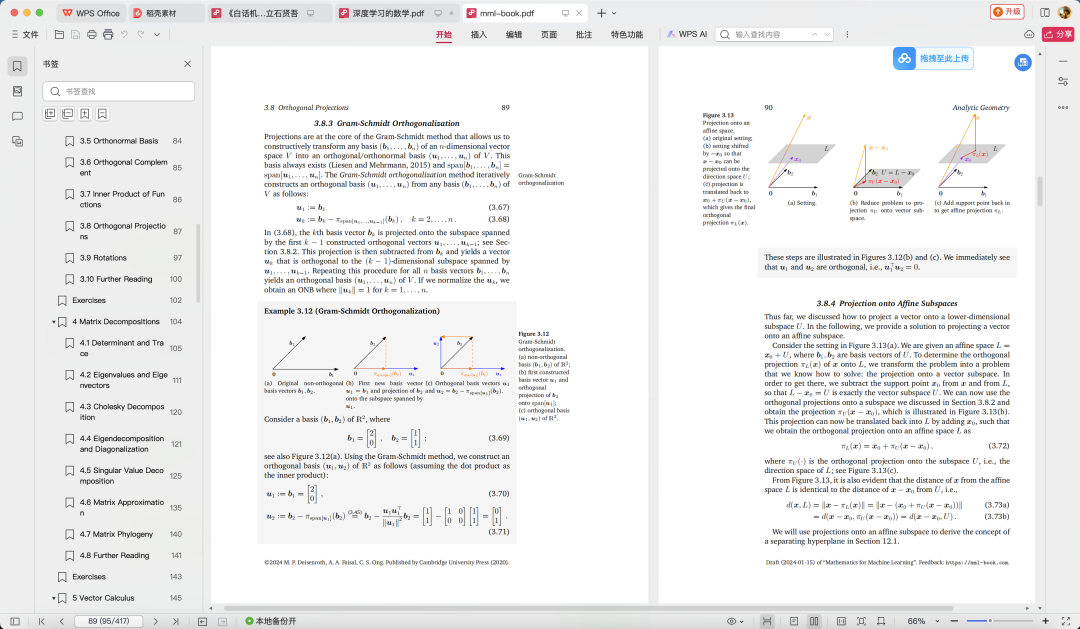Click the zoom slider in status bar
The width and height of the screenshot is (1080, 629).
tap(999, 621)
